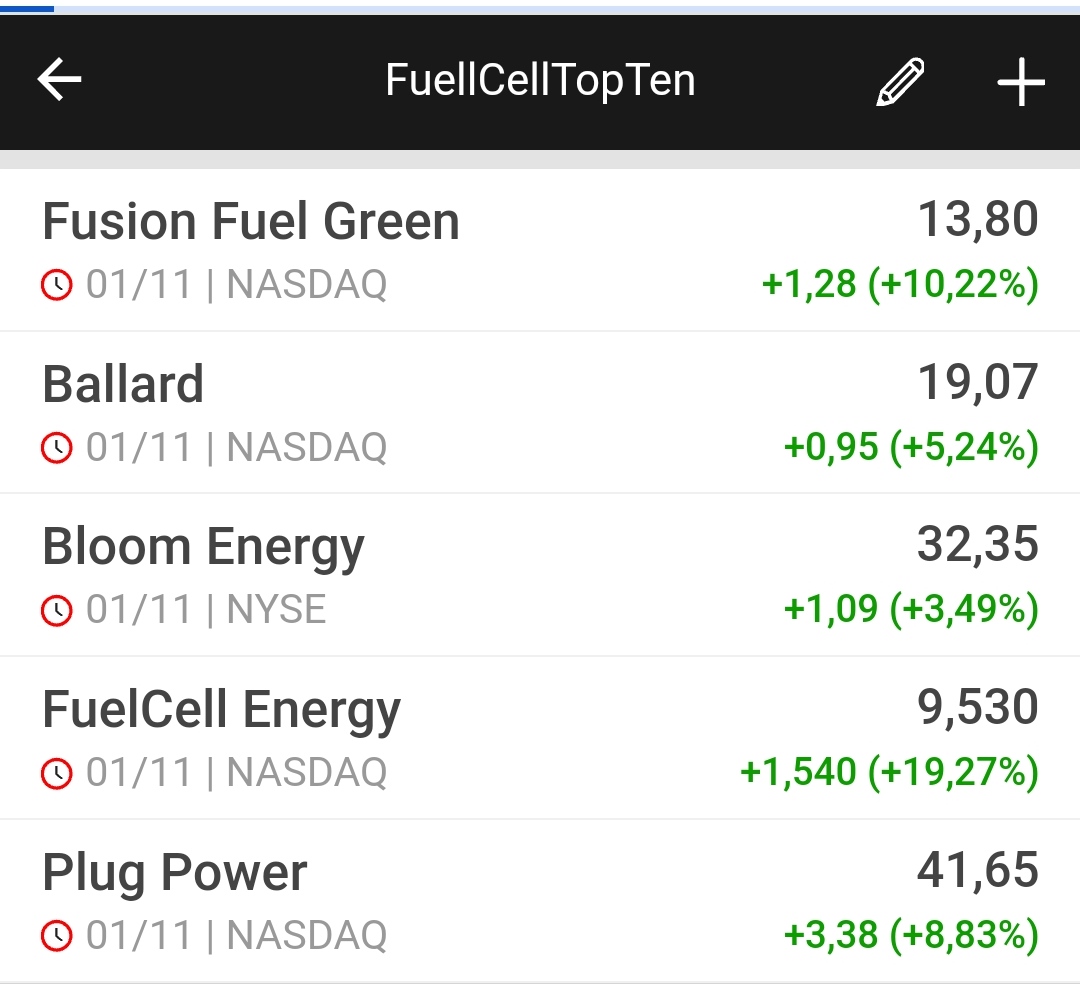Open the Fusion Fuel Green stock entry

coord(251,221)
